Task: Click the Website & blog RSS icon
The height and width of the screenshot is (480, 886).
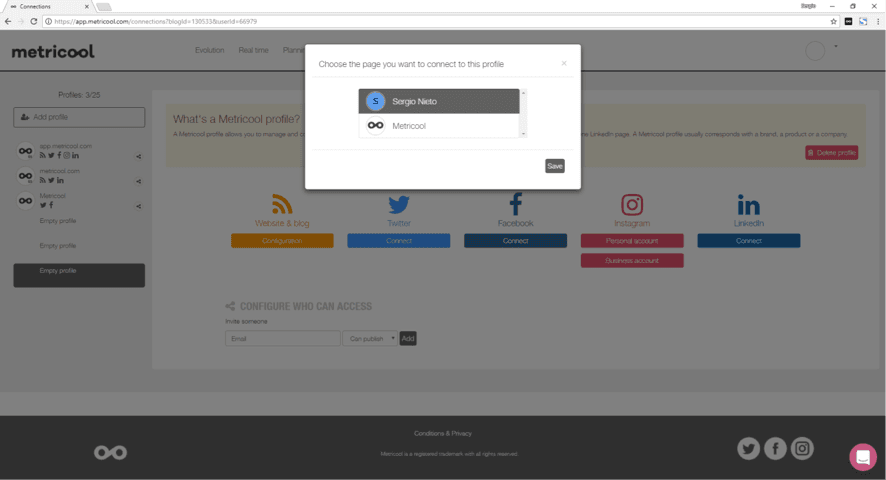Action: (x=282, y=204)
